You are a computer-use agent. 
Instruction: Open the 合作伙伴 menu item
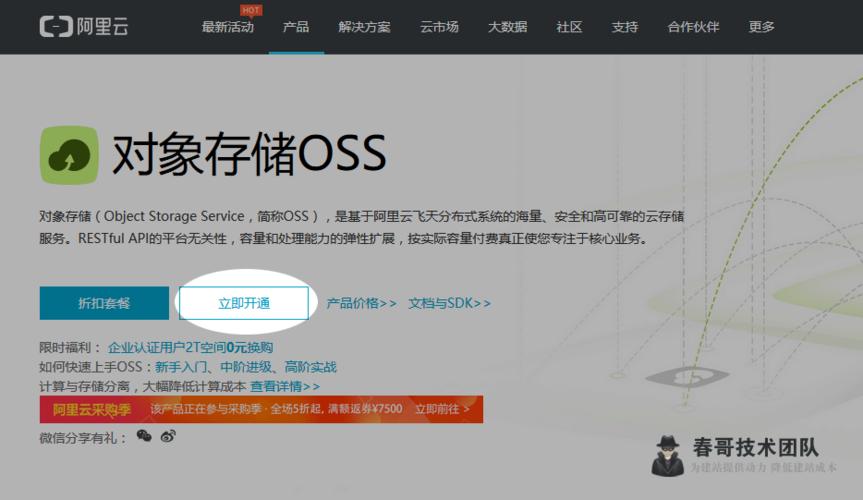pyautogui.click(x=693, y=27)
